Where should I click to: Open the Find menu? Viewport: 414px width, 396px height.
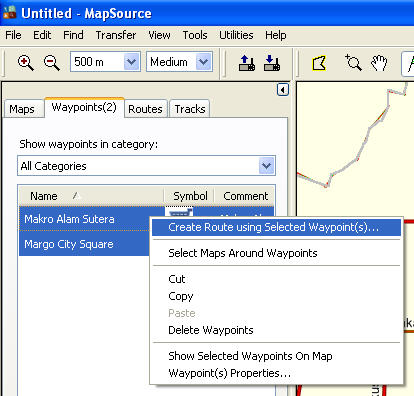(x=73, y=35)
